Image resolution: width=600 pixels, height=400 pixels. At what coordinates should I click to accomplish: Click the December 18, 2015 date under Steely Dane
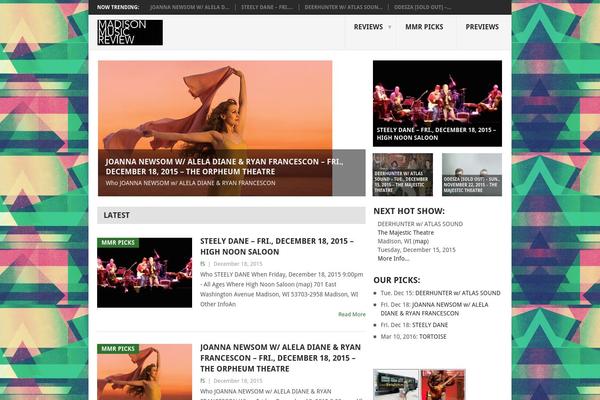(238, 264)
